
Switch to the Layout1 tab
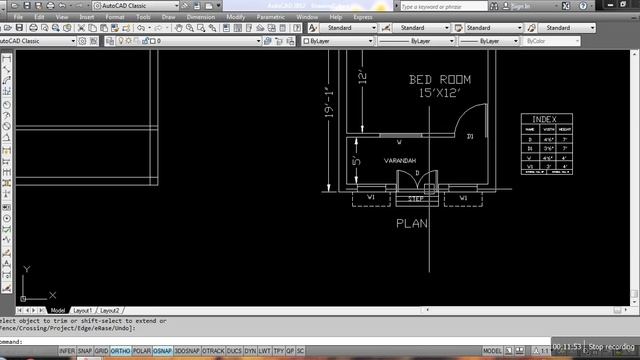pyautogui.click(x=82, y=311)
